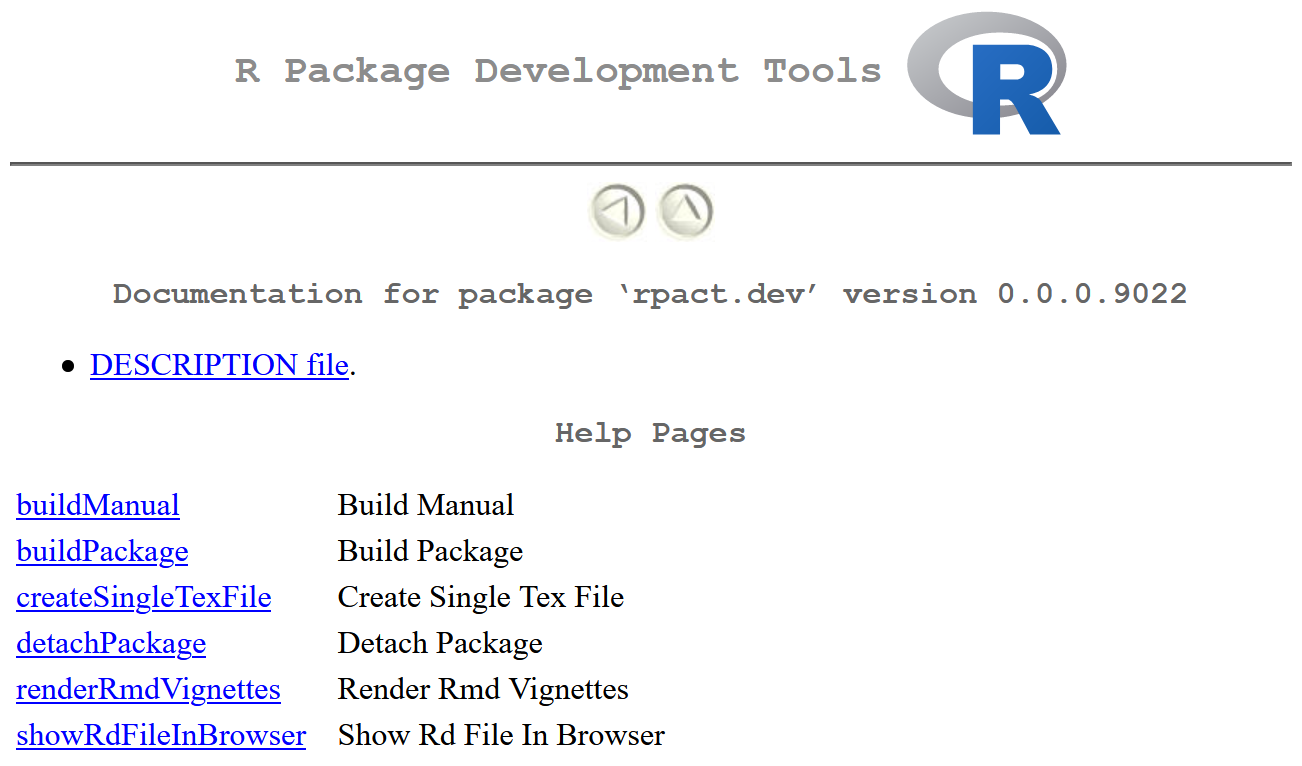Follow the createSingleTexFile link

click(144, 597)
